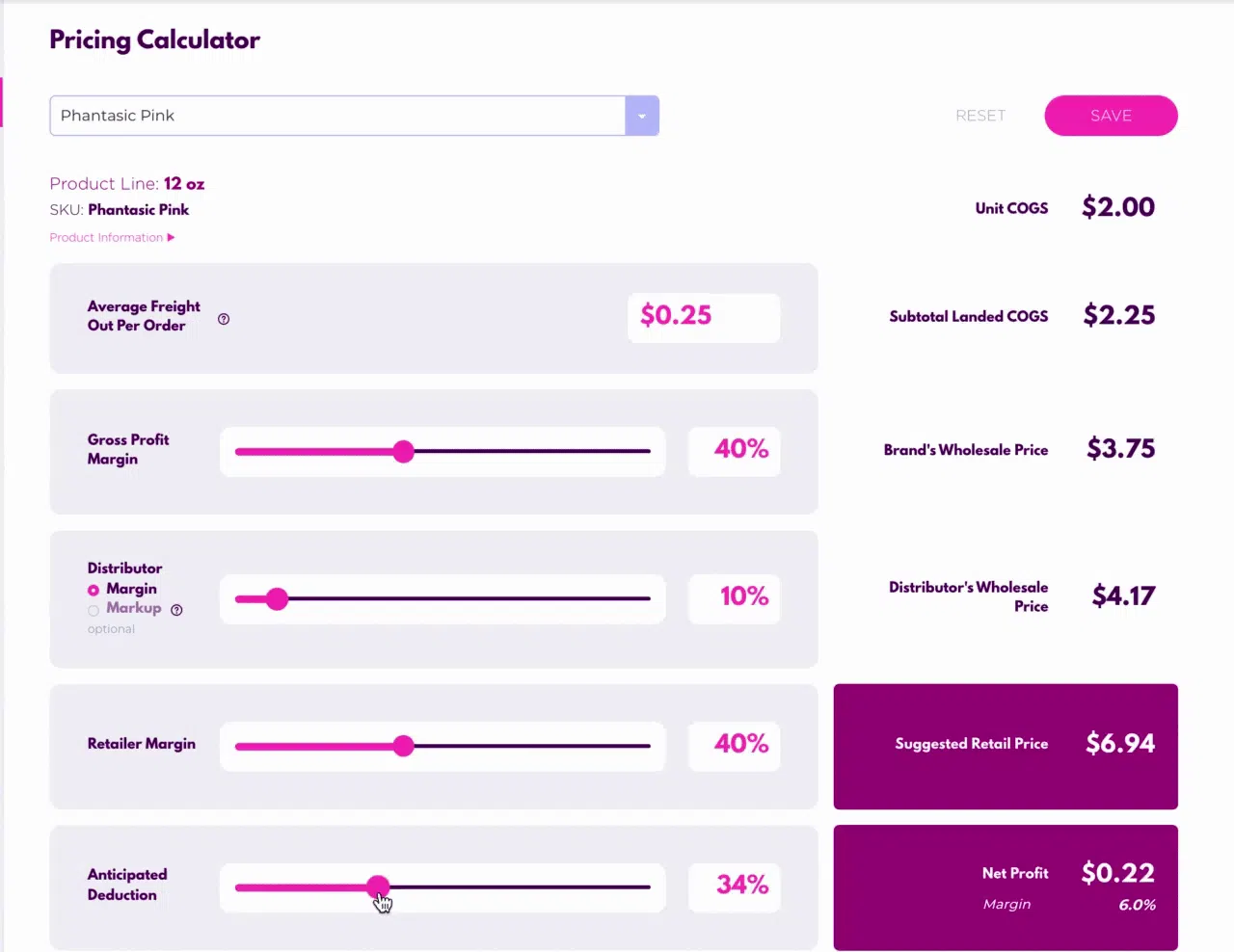Select the Distributor Markup radio button

94,610
